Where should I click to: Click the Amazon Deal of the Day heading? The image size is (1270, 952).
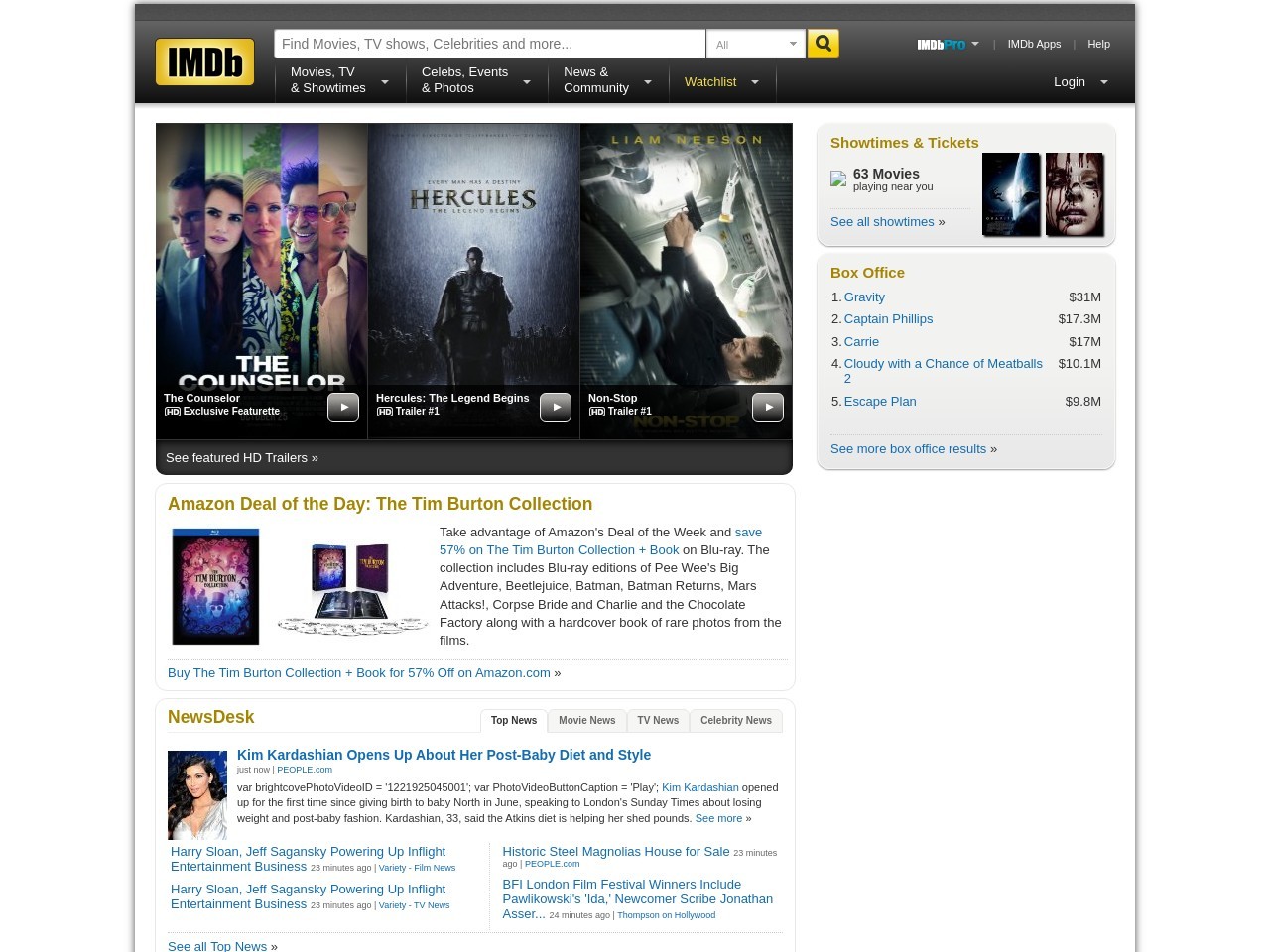pyautogui.click(x=380, y=504)
